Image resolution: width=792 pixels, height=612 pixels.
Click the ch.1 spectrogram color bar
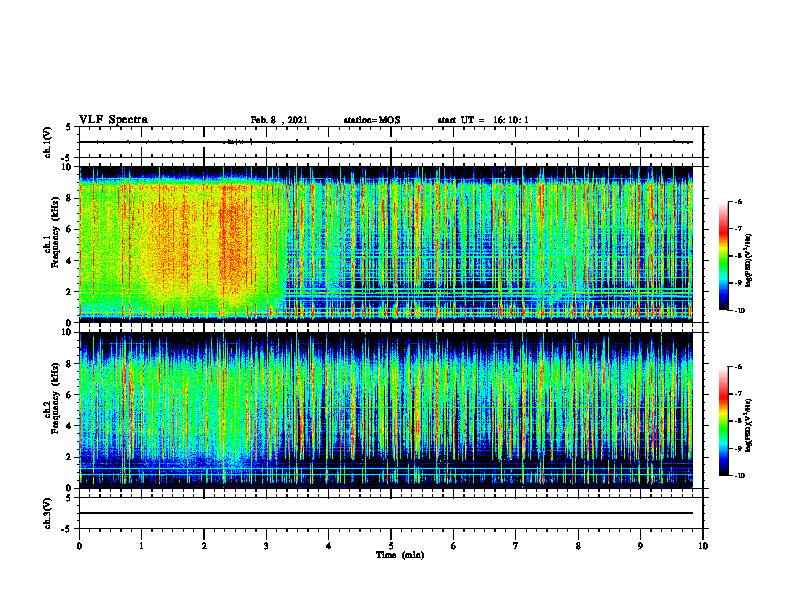coord(723,256)
